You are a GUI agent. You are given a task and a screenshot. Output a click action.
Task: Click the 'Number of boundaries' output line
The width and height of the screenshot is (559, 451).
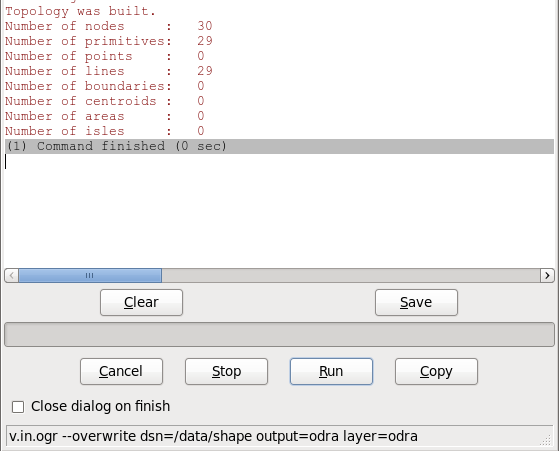[x=105, y=86]
